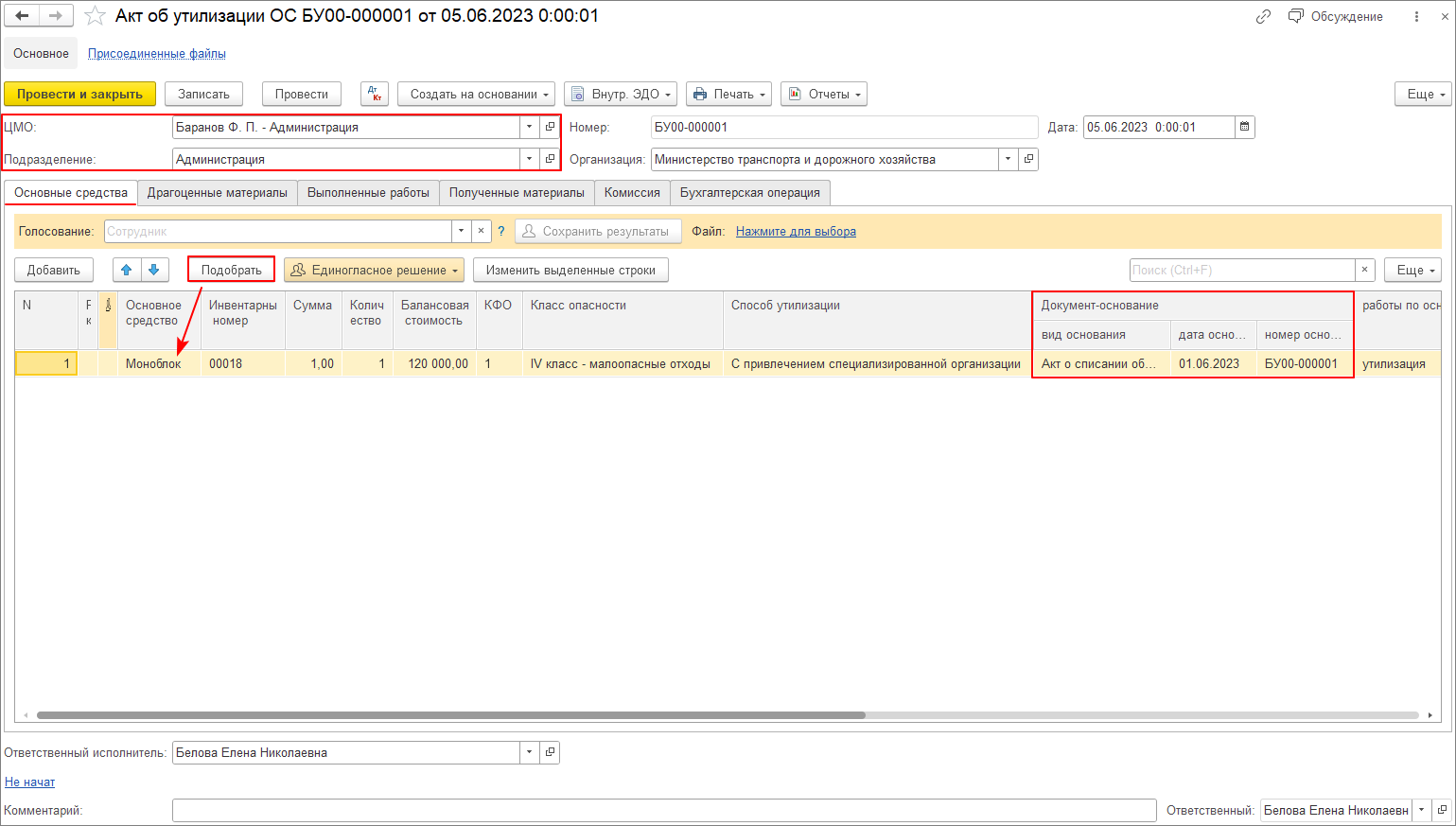Clear the Голосование field
The image size is (1456, 826).
[481, 231]
